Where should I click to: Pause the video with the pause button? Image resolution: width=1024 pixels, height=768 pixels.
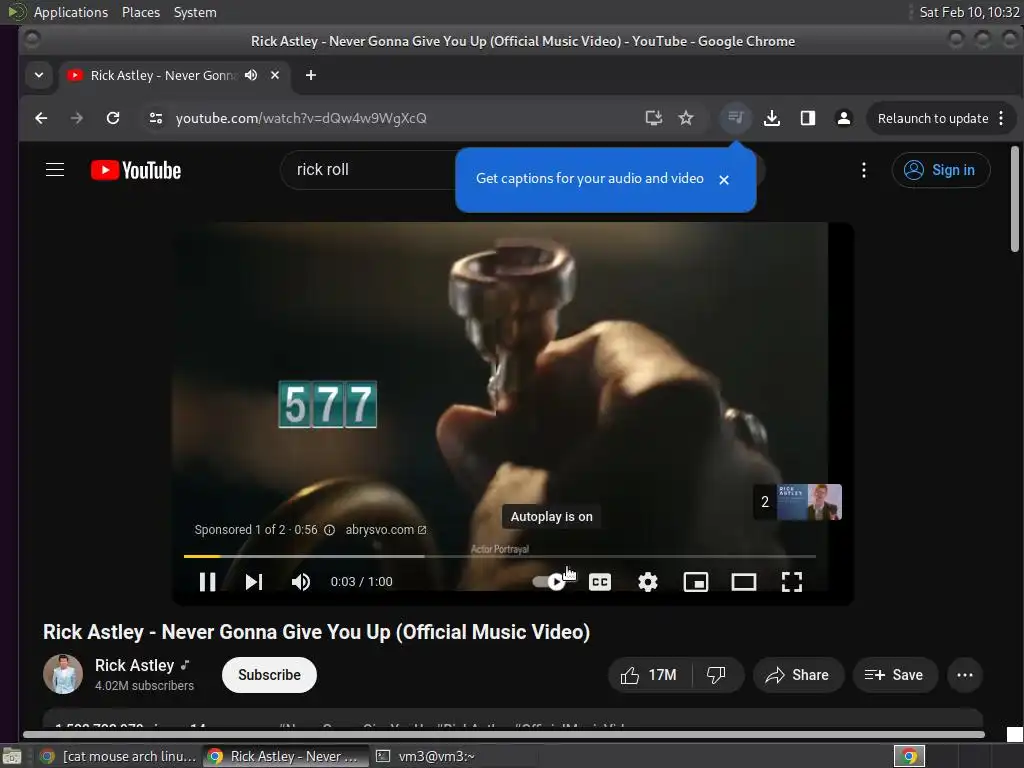208,581
